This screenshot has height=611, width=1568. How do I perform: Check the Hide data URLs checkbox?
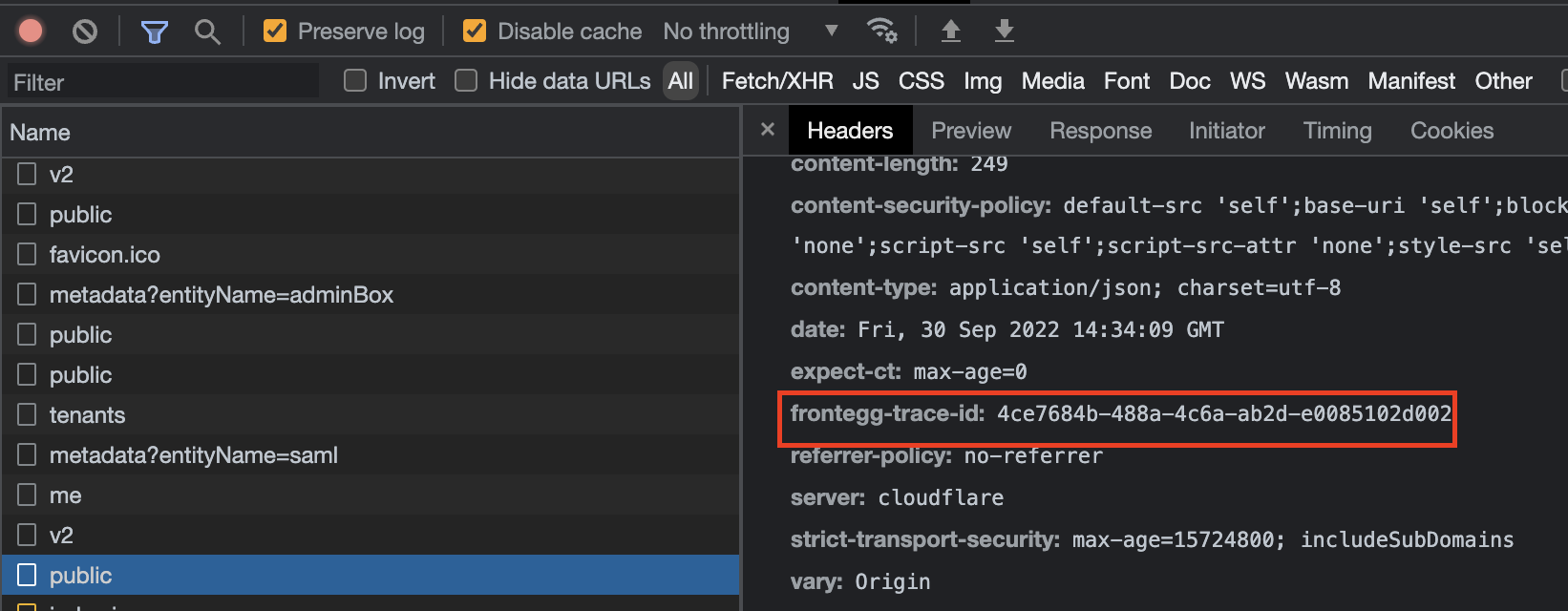coord(466,81)
